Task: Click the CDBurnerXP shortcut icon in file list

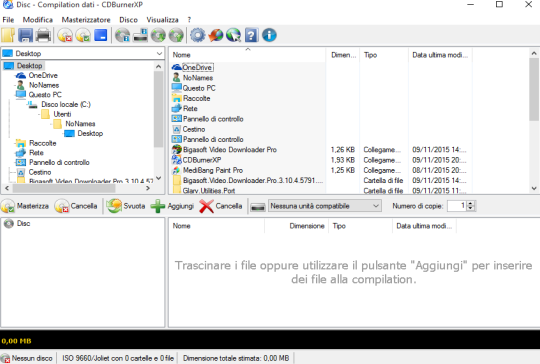Action: click(x=177, y=160)
